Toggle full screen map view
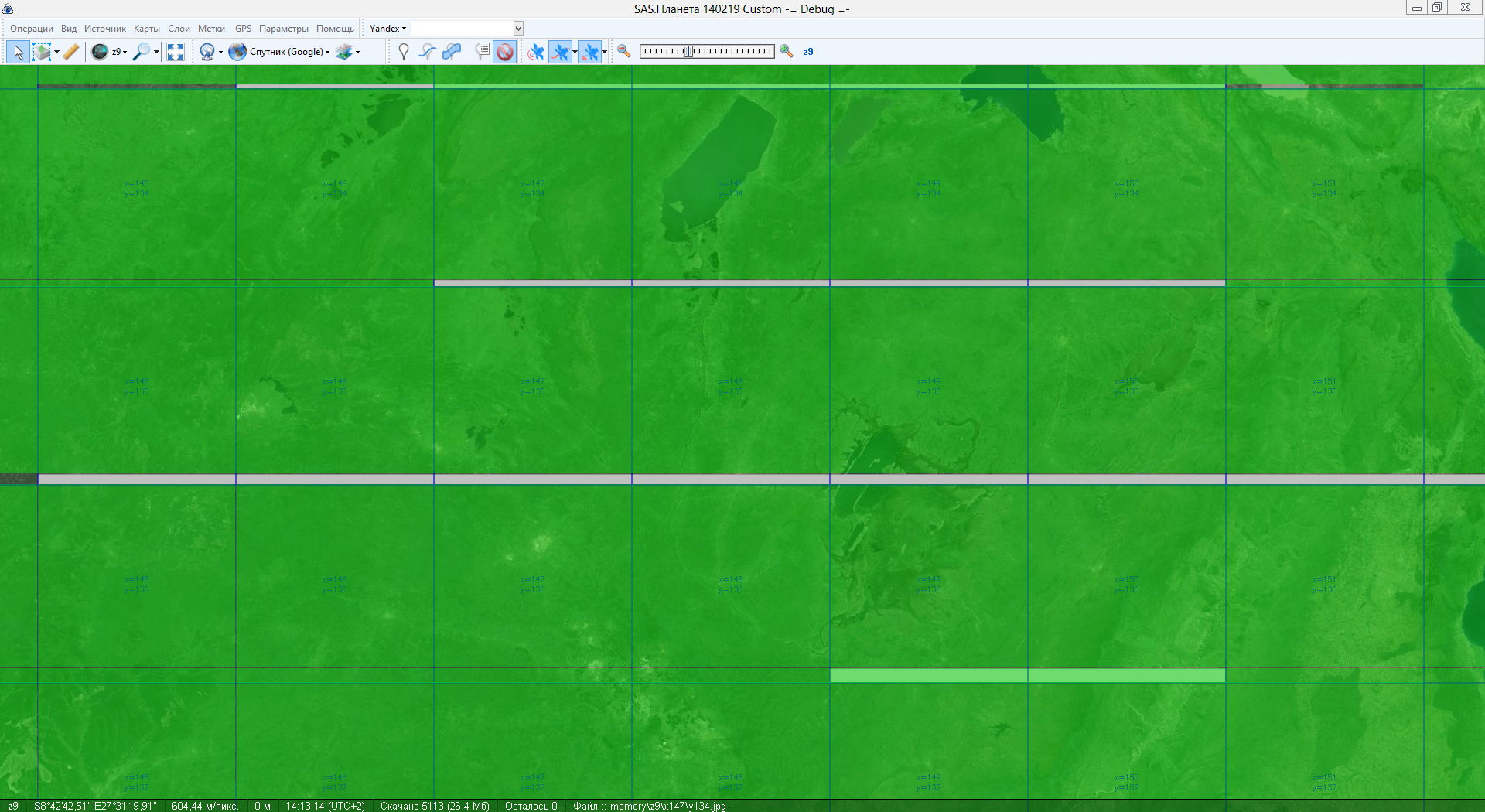Screen dimensions: 1485x812 pos(176,52)
